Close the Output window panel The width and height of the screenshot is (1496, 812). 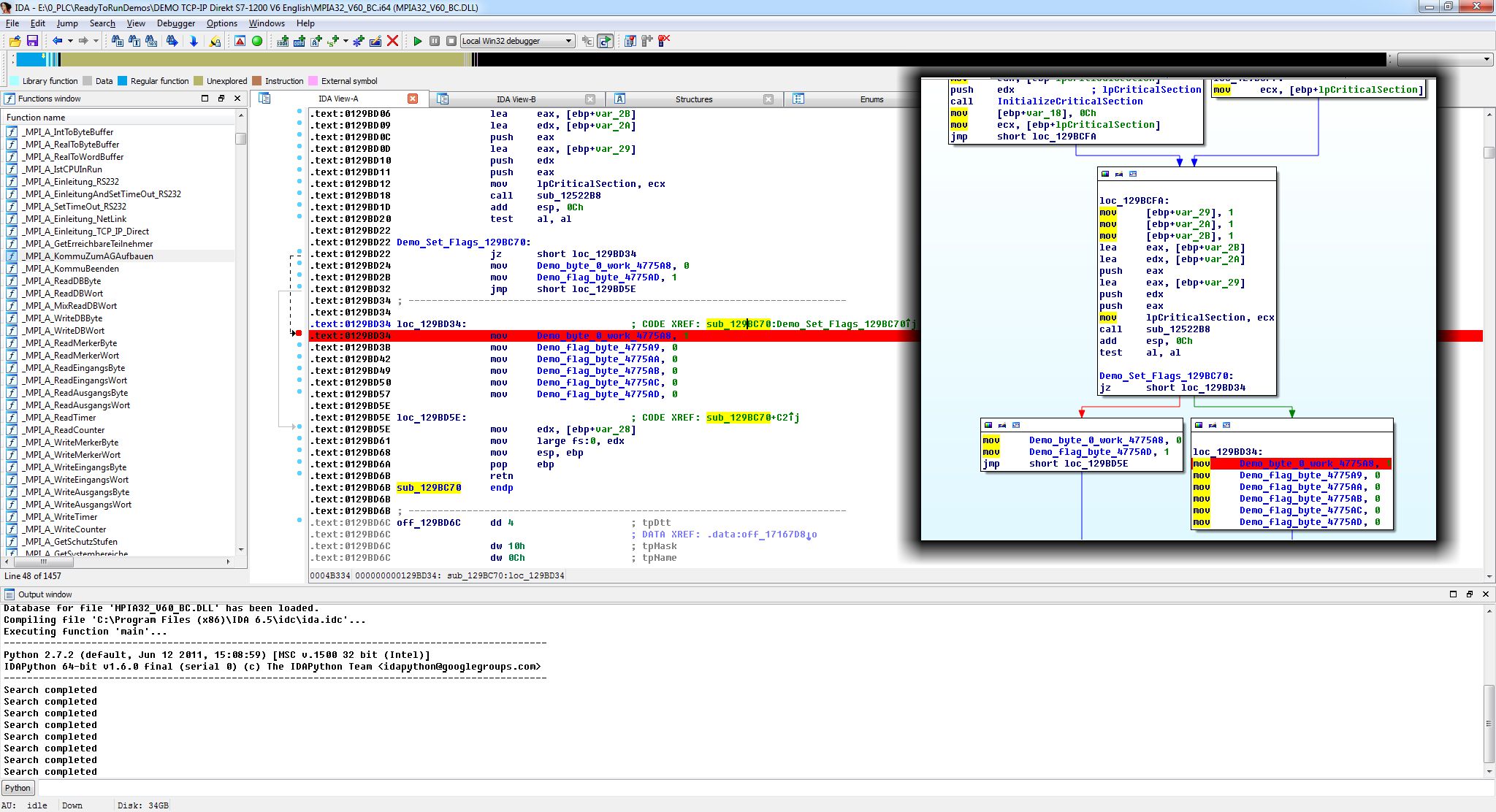pos(1486,594)
